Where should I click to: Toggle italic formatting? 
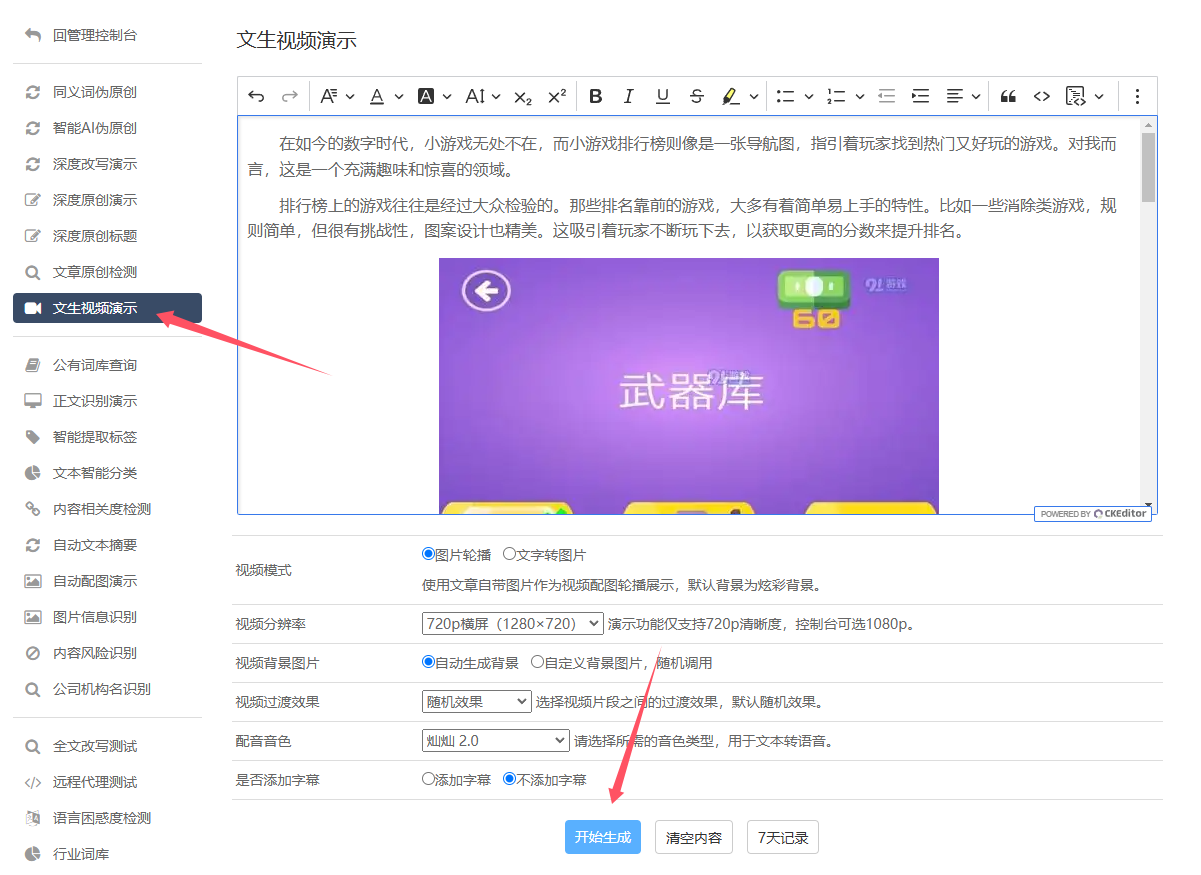click(628, 96)
